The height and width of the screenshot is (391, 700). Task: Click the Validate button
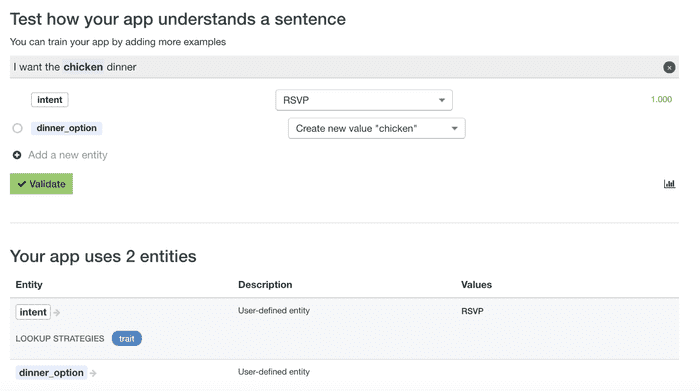[42, 184]
